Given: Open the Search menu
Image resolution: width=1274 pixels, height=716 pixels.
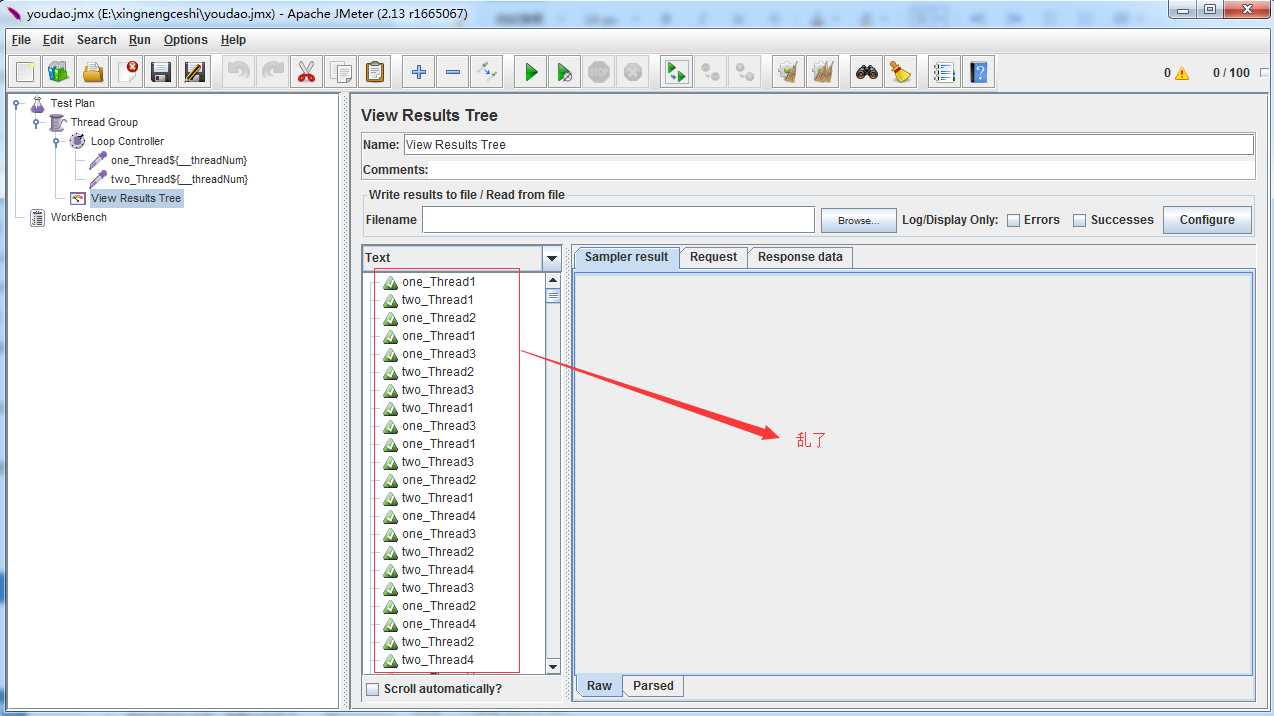Looking at the screenshot, I should tap(97, 40).
